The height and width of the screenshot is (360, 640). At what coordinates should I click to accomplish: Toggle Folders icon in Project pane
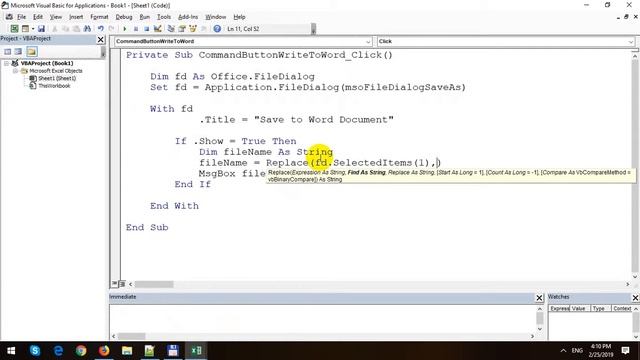(32, 51)
